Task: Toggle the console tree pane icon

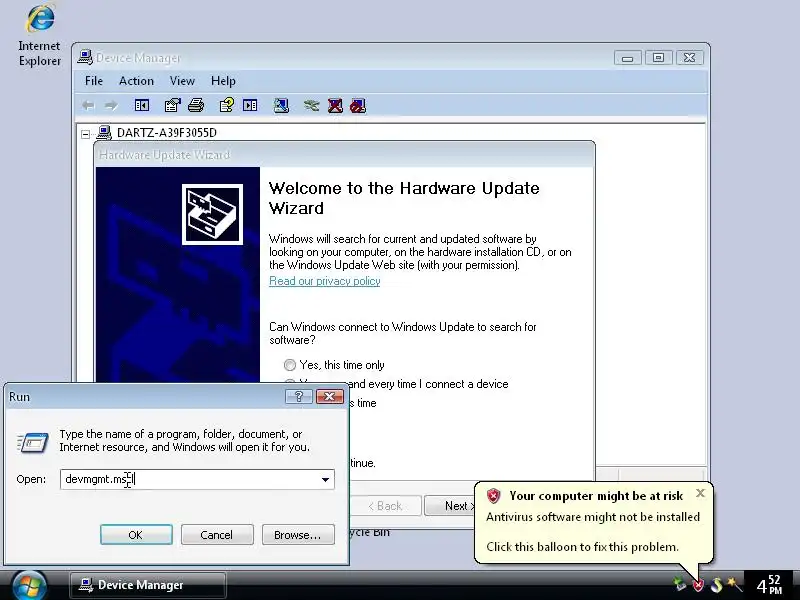Action: (141, 106)
